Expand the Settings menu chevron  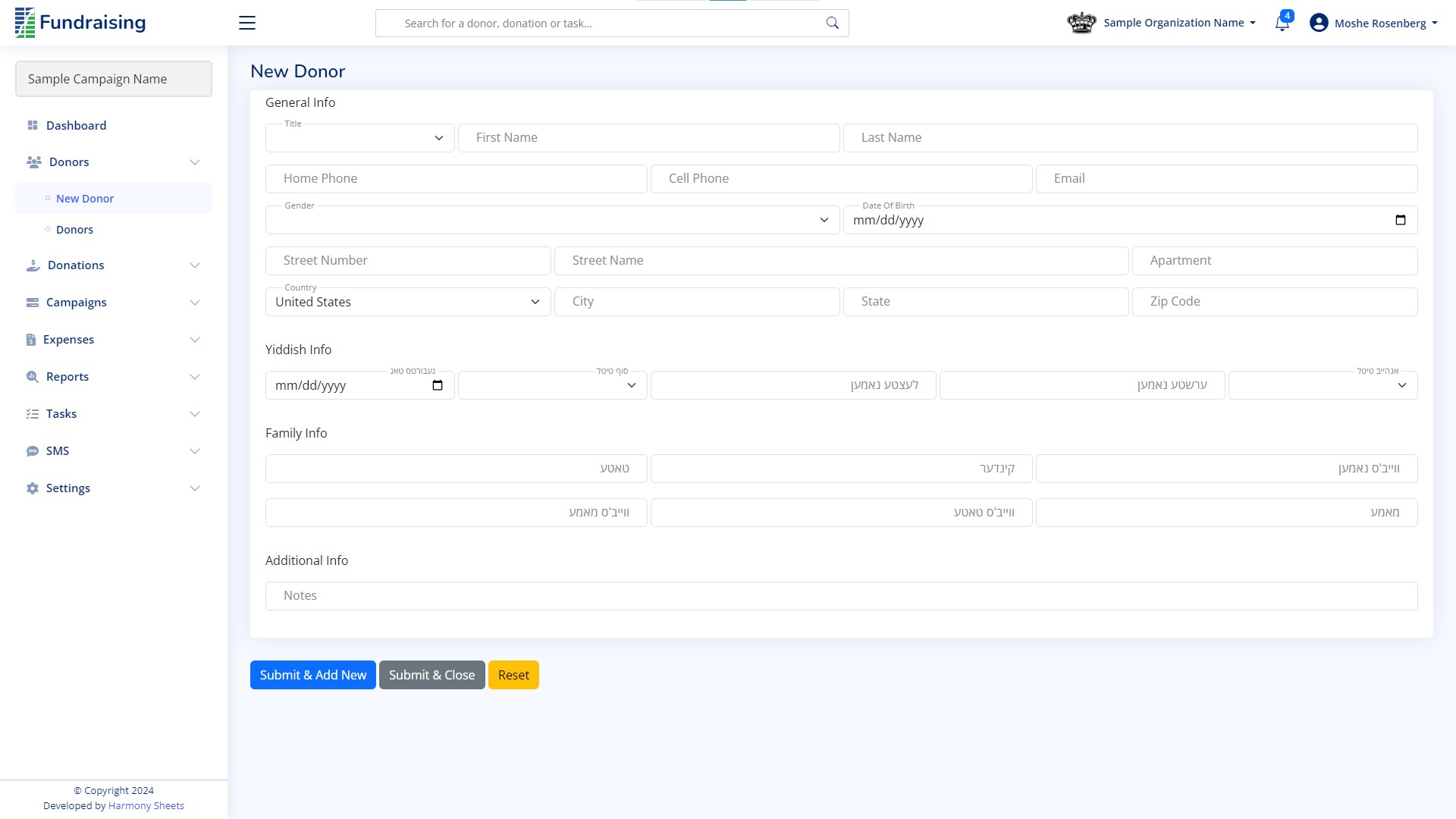[195, 488]
